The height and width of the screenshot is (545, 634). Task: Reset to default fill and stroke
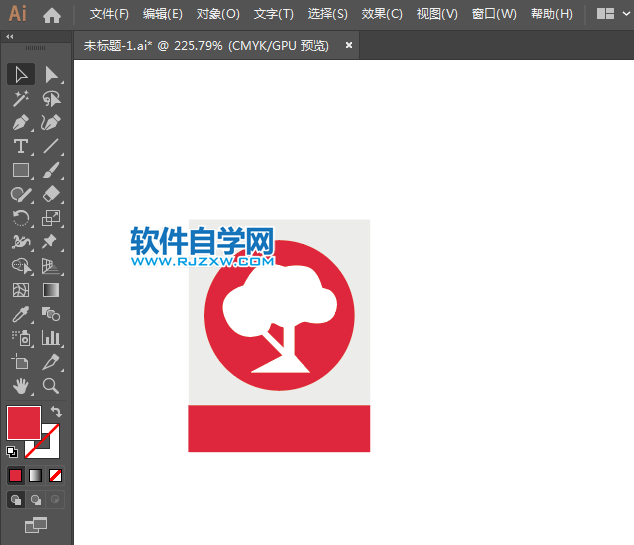(12, 452)
